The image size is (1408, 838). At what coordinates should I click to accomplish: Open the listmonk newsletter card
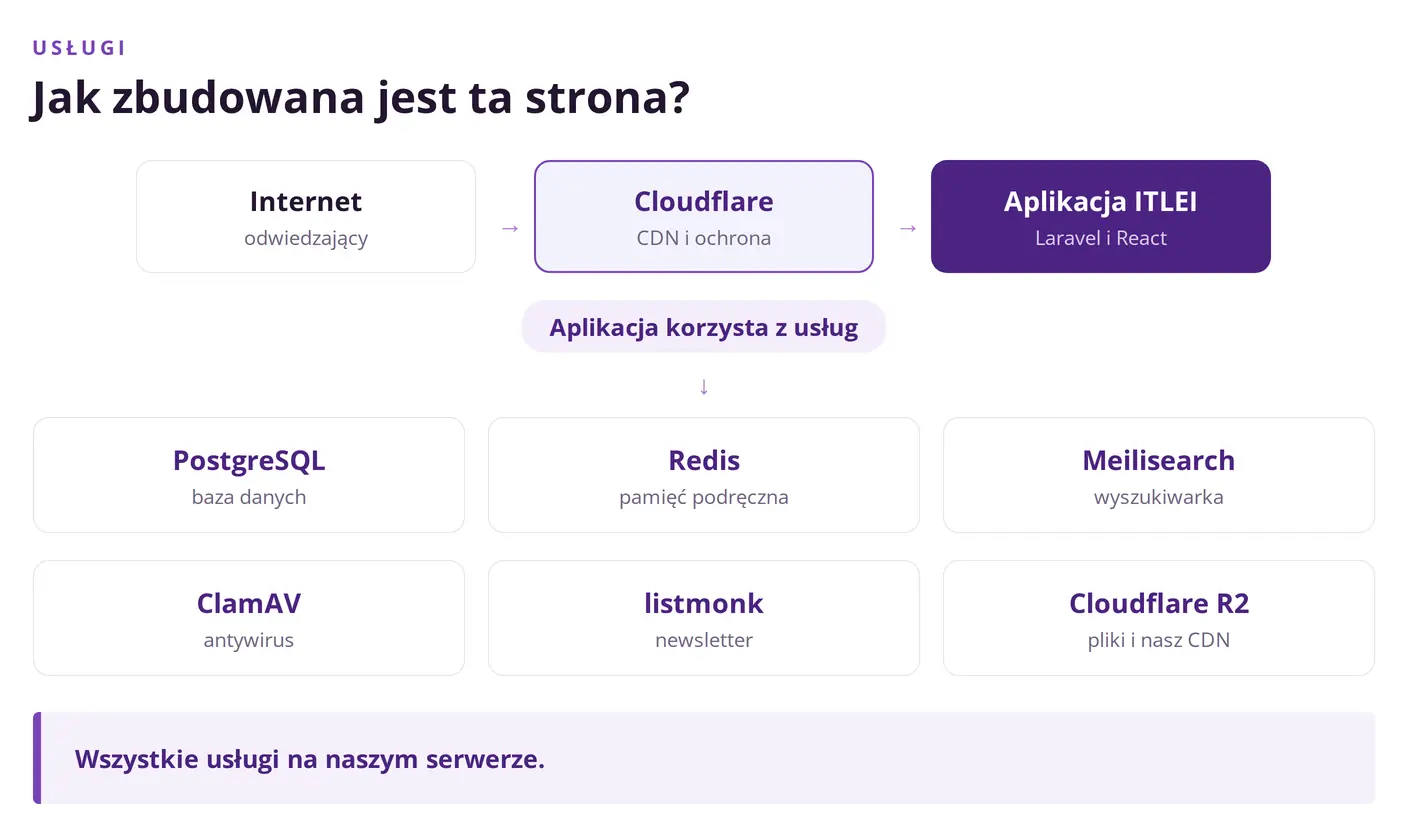click(x=704, y=618)
